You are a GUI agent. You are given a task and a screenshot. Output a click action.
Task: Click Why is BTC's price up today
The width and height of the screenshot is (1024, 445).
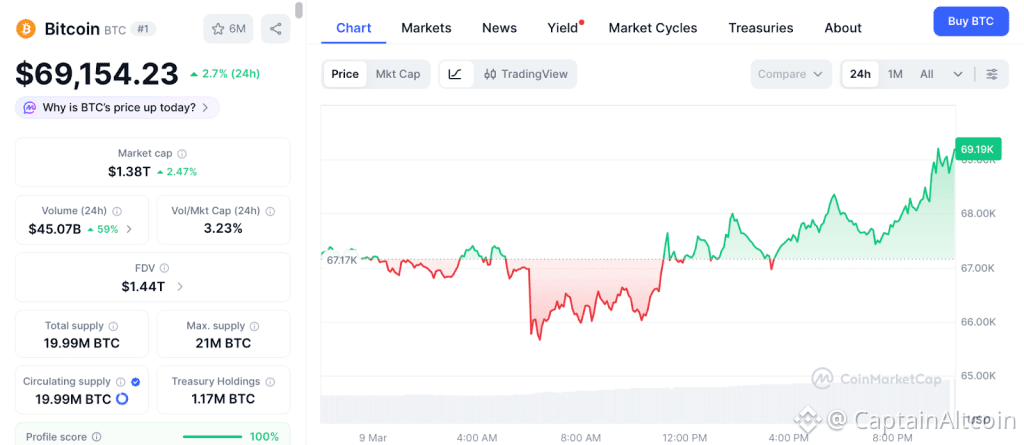(117, 107)
